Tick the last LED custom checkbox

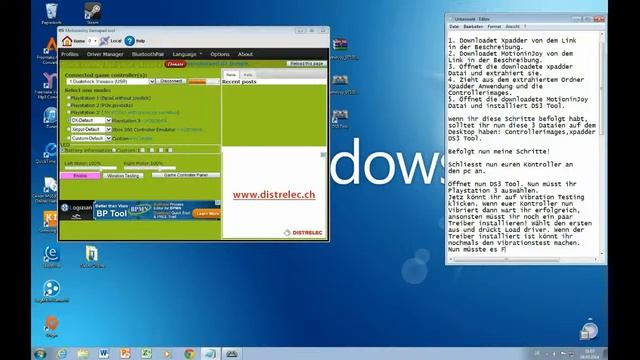pos(170,150)
